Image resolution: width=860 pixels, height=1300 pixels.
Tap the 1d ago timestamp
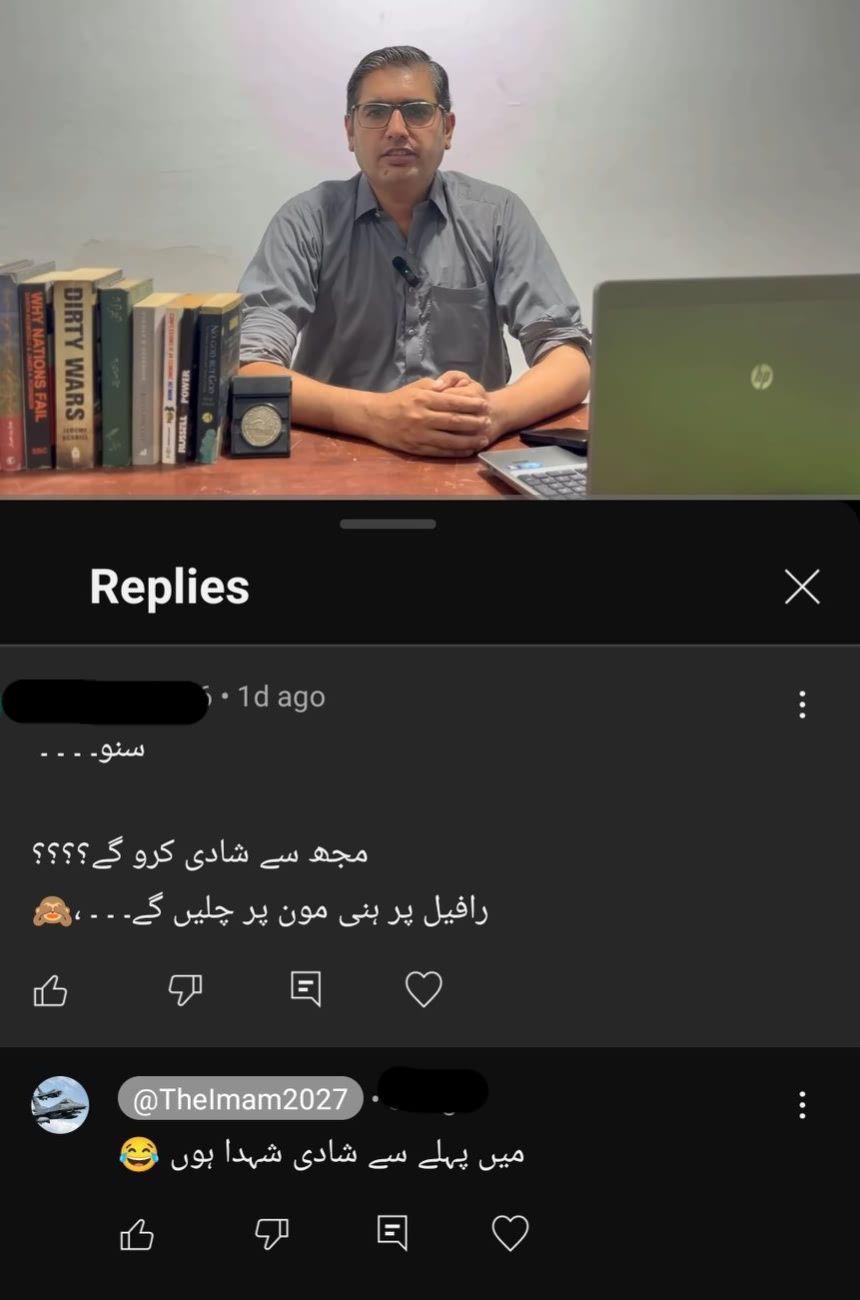pyautogui.click(x=281, y=696)
